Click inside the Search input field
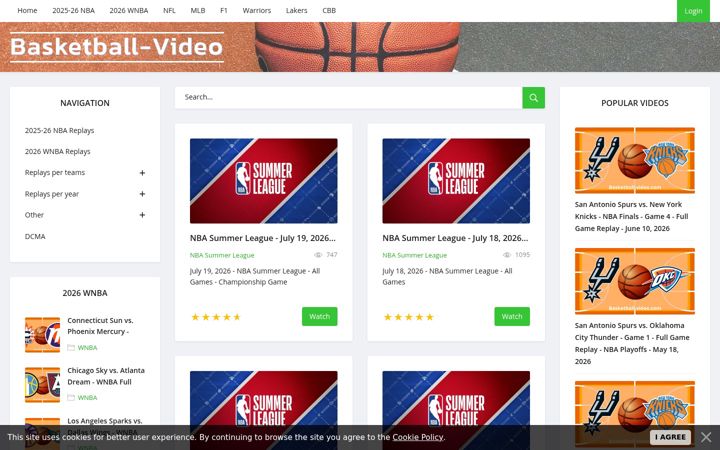 click(349, 97)
